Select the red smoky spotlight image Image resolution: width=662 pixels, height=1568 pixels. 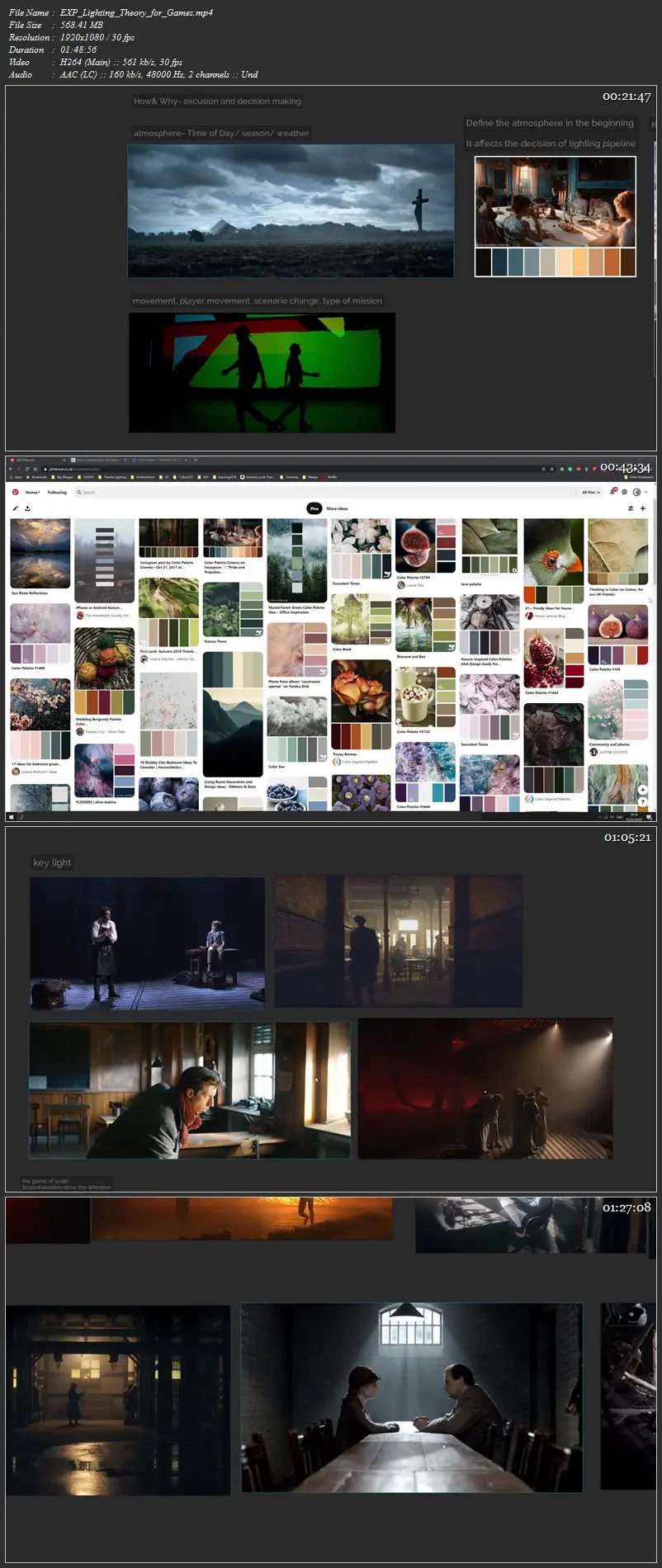485,1089
